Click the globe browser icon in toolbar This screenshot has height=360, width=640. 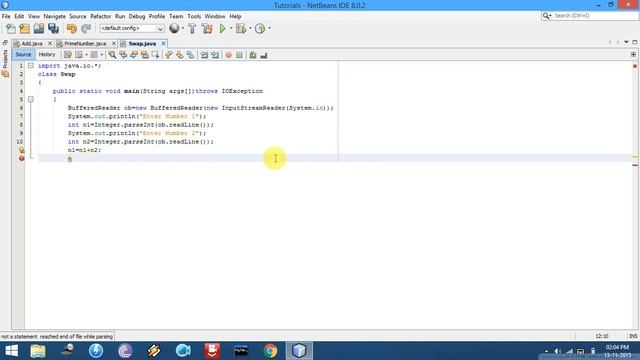(x=174, y=28)
